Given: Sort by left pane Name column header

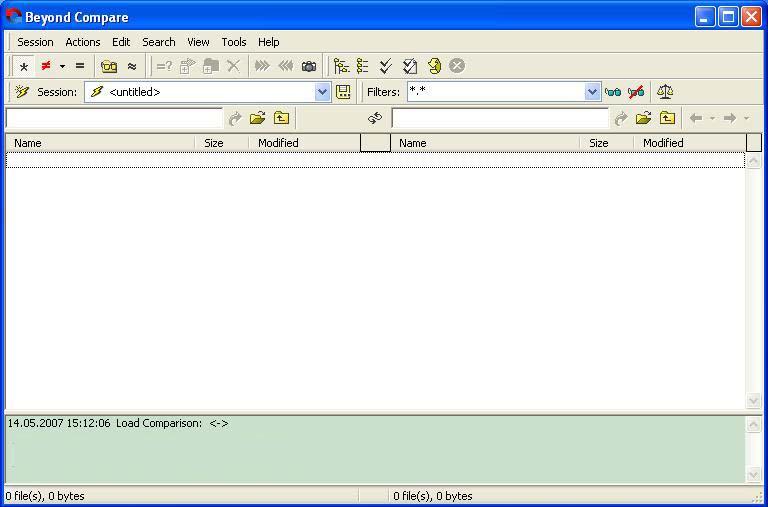Looking at the screenshot, I should 100,143.
